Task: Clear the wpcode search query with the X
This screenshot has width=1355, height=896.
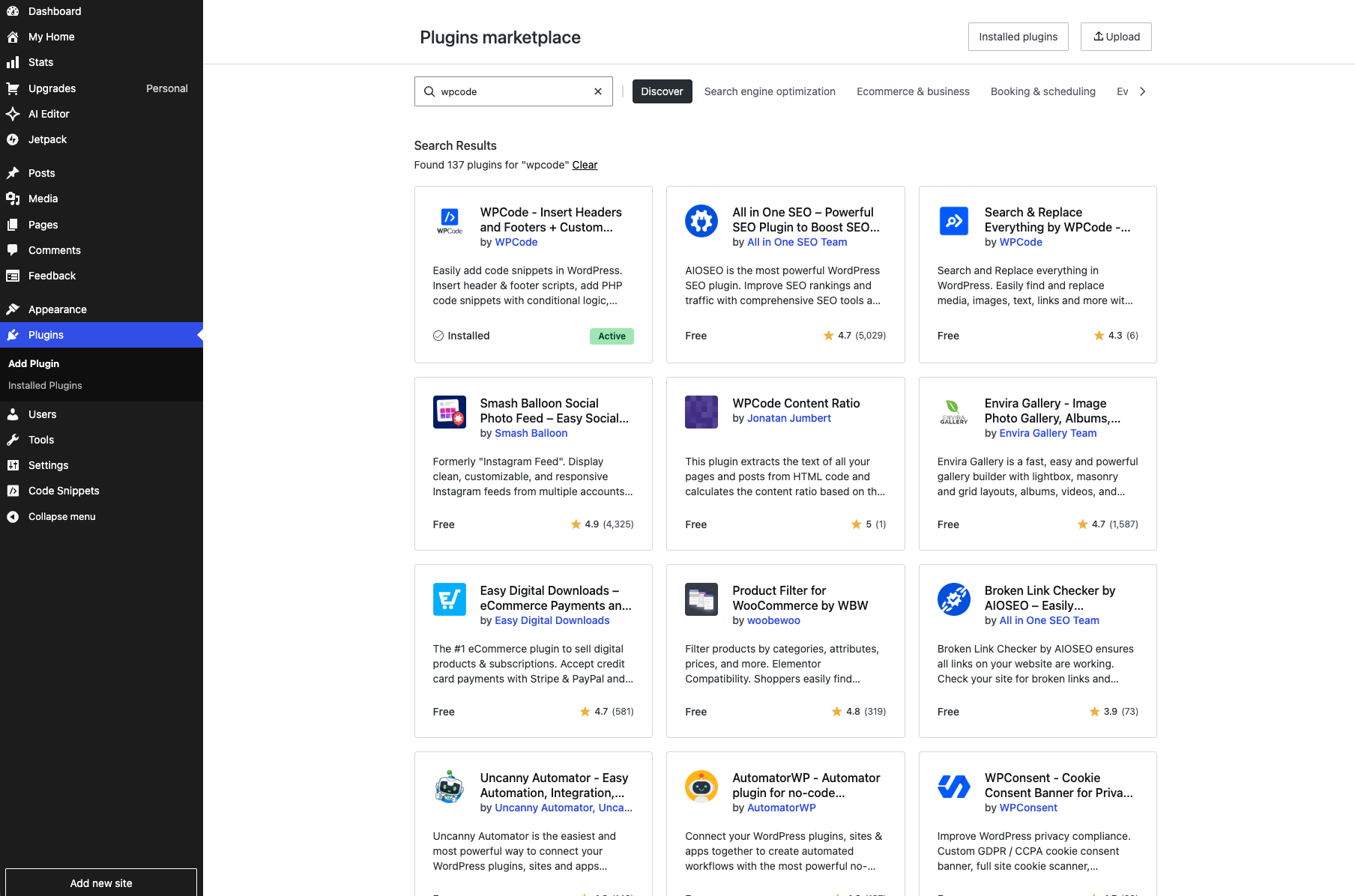Action: pyautogui.click(x=597, y=91)
